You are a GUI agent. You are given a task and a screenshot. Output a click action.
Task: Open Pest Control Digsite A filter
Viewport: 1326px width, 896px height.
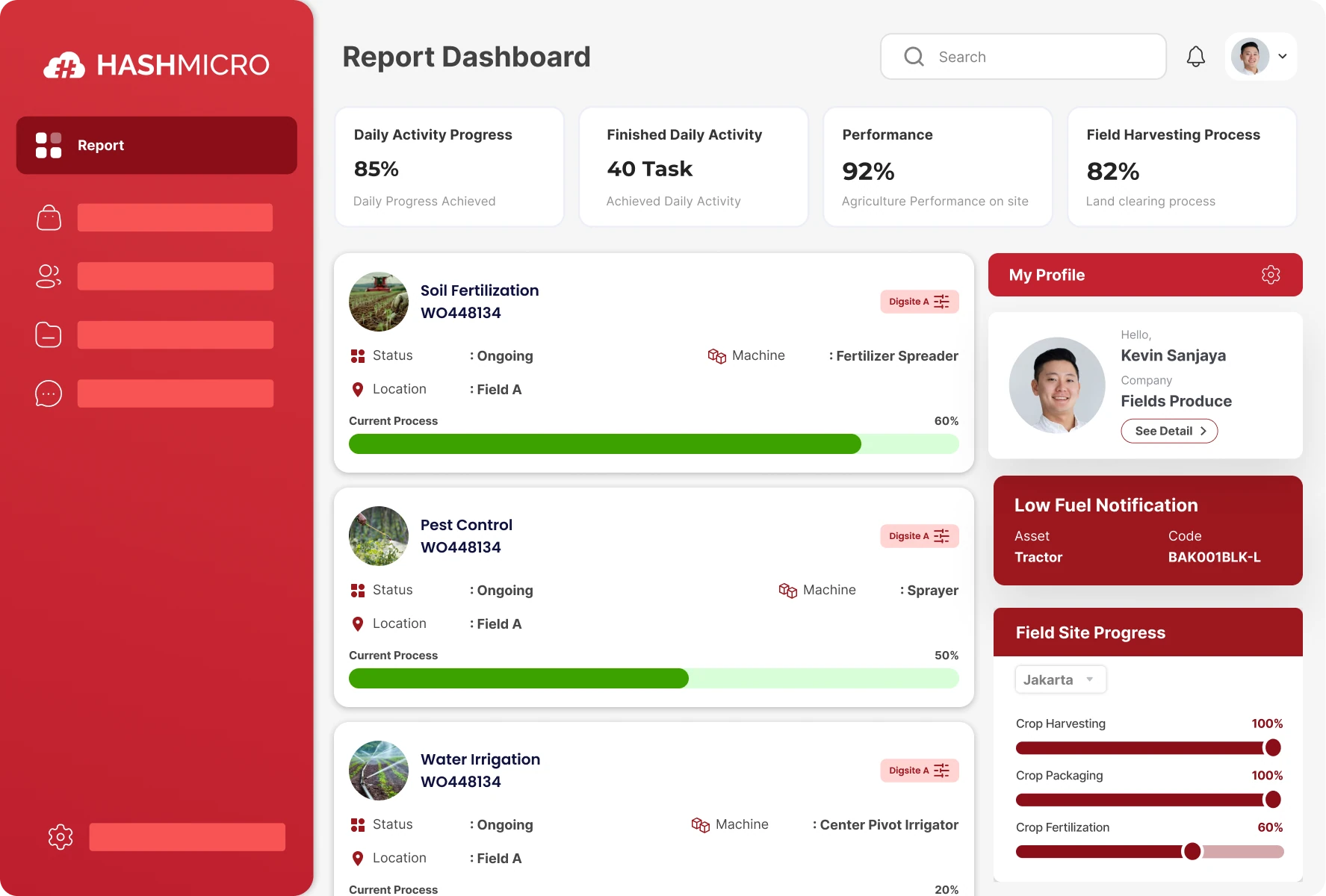(x=919, y=536)
